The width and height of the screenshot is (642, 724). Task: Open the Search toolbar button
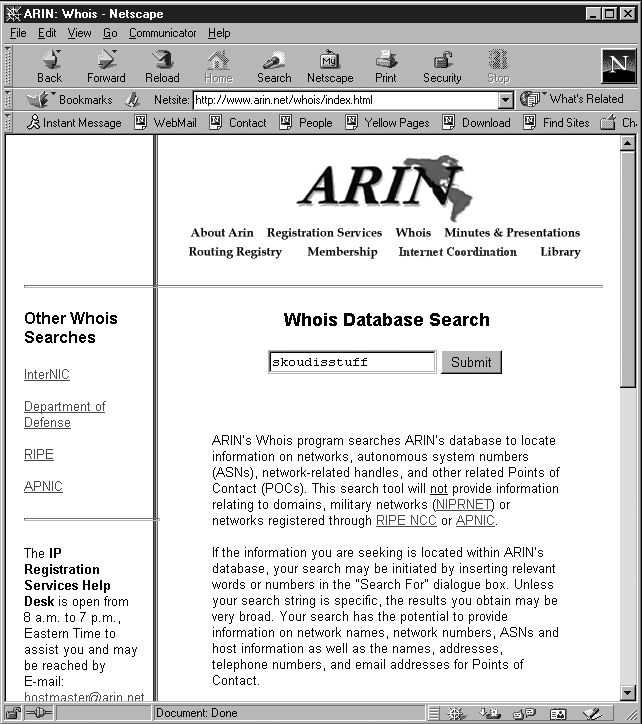click(x=274, y=66)
